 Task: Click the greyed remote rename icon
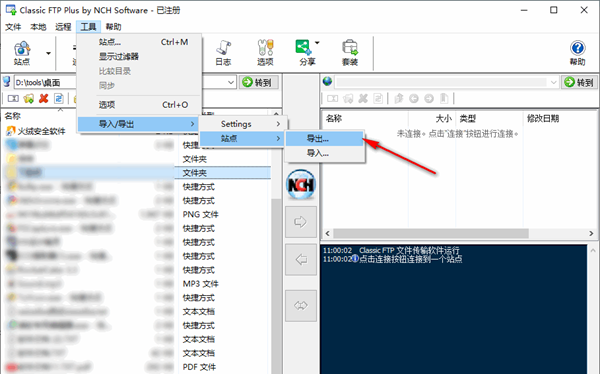[x=333, y=99]
